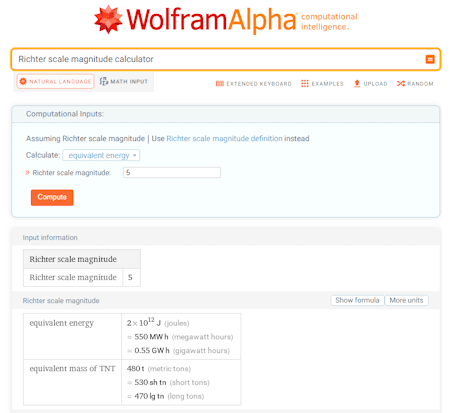Image resolution: width=450 pixels, height=413 pixels.
Task: Open the Calculate equivalent energy dropdown
Action: click(x=101, y=155)
